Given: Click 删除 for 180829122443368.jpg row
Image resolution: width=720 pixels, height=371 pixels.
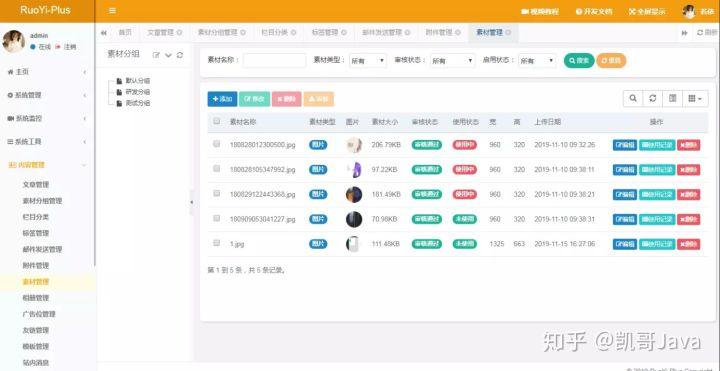Looking at the screenshot, I should pyautogui.click(x=688, y=195).
